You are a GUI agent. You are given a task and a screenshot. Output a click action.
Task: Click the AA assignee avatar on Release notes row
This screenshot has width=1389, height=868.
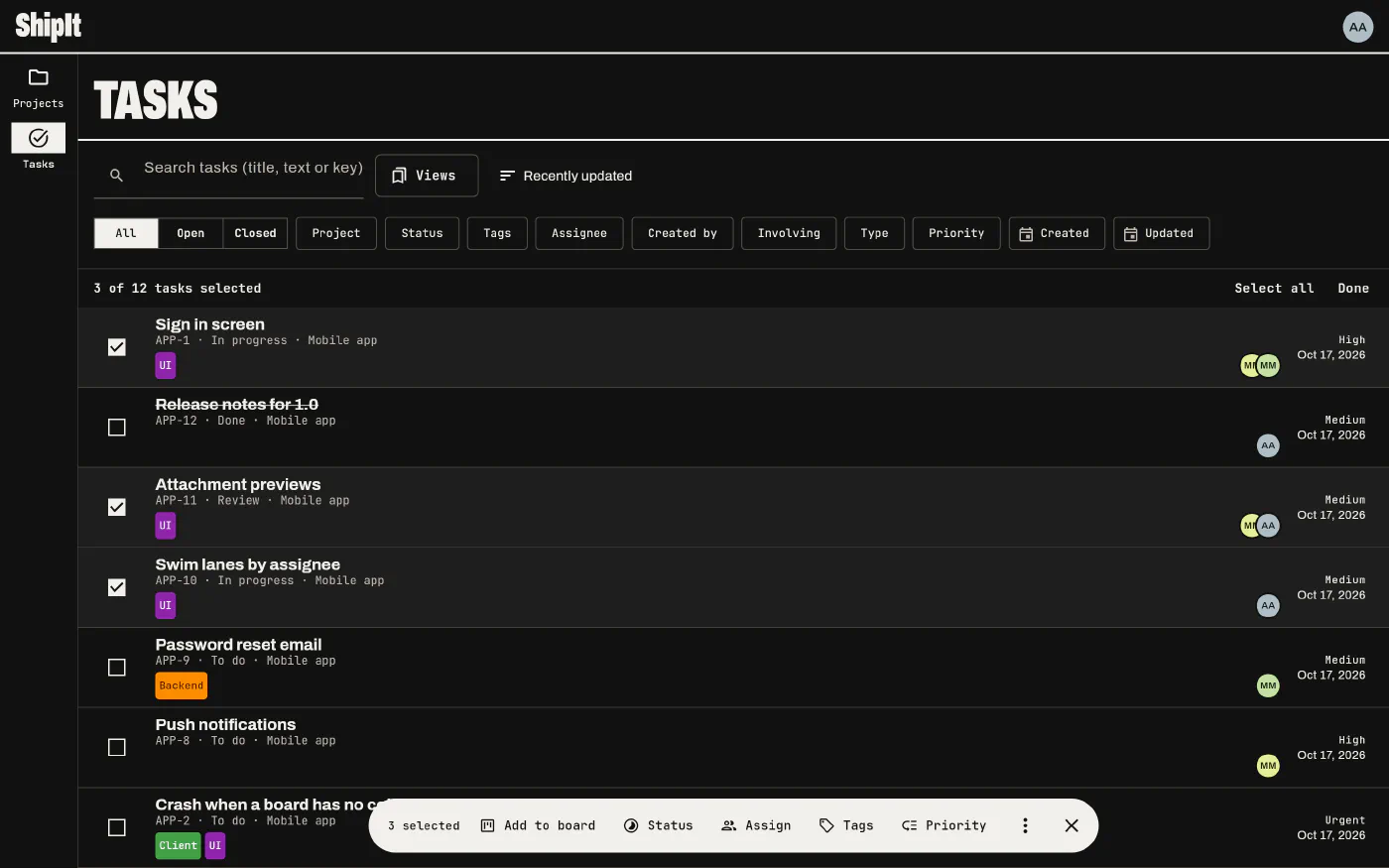pos(1268,445)
